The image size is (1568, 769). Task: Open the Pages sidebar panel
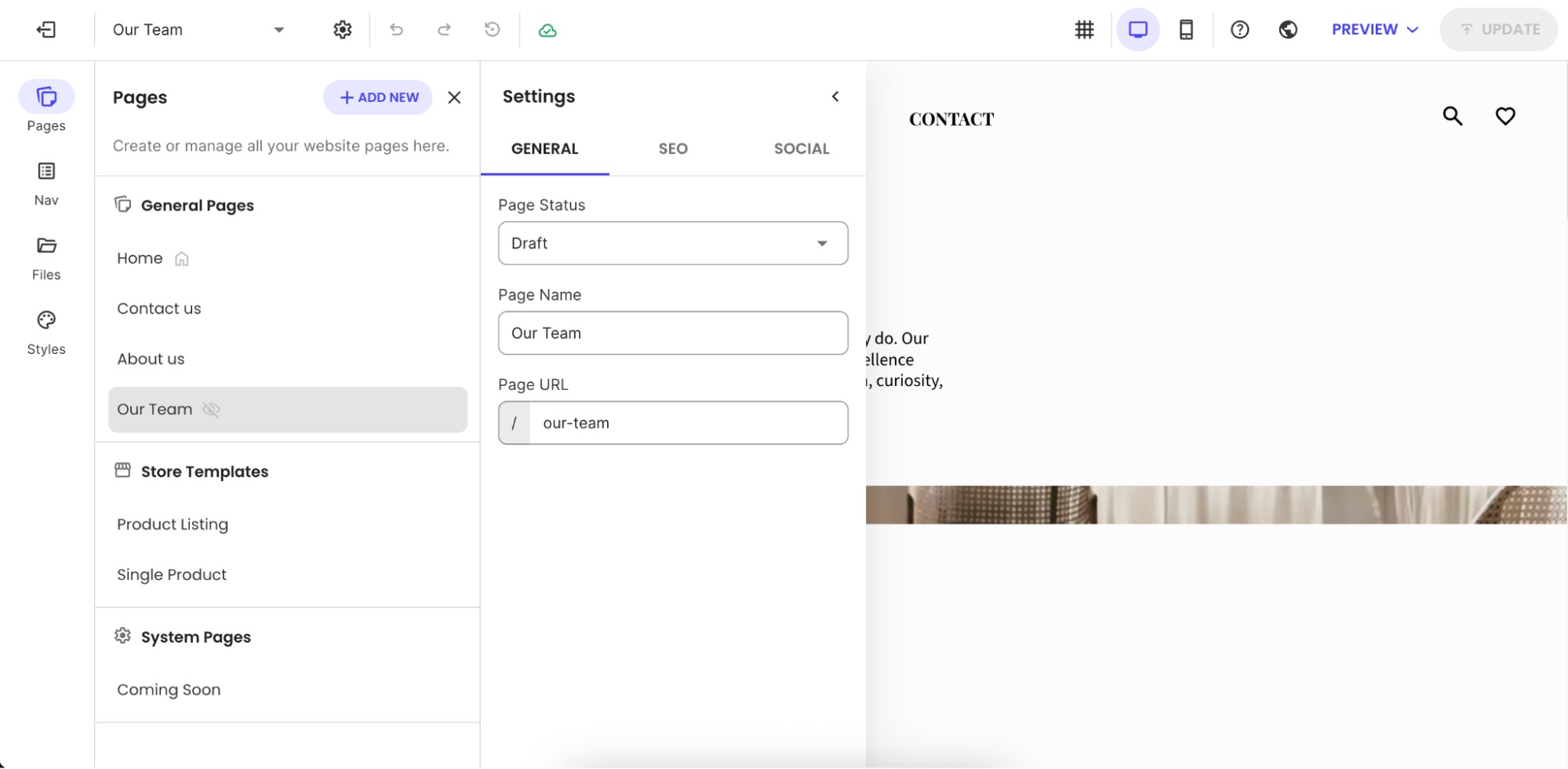coord(46,107)
